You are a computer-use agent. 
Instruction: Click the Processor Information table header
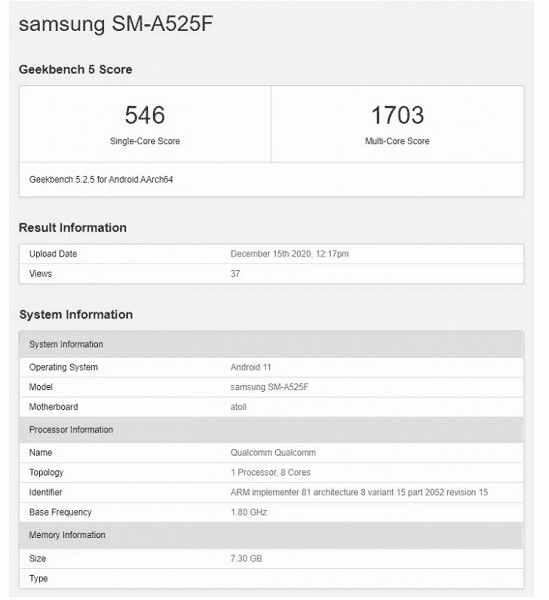coord(271,430)
